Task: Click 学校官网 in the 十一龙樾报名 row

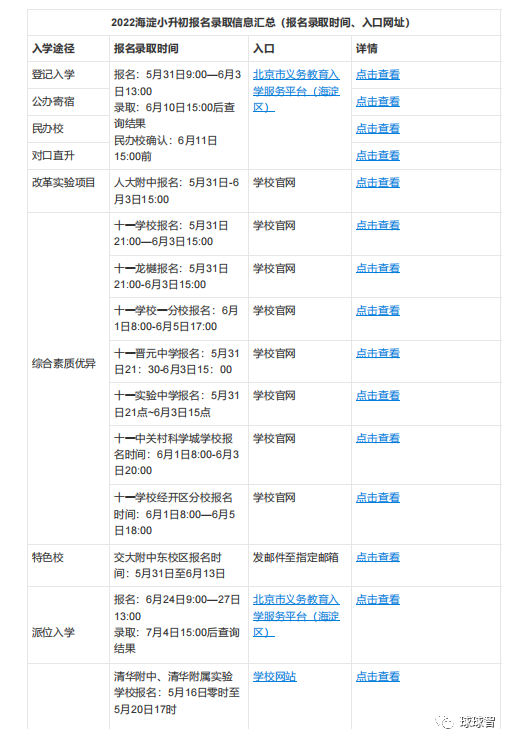Action: 274,268
